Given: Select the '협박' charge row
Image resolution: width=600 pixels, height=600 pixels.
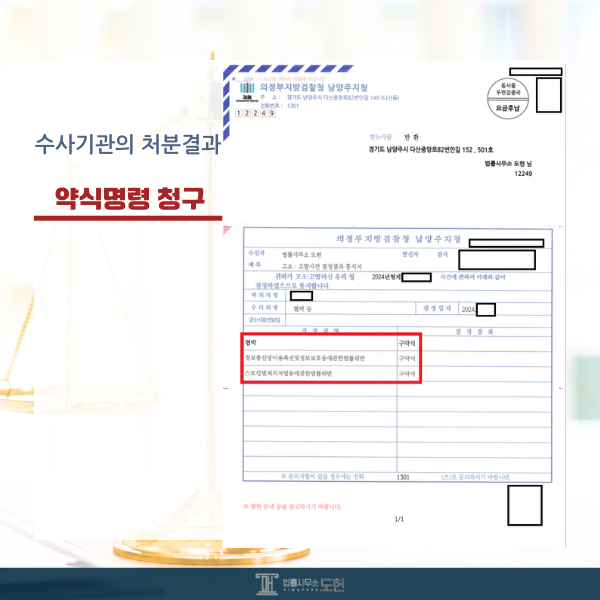Looking at the screenshot, I should click(251, 343).
